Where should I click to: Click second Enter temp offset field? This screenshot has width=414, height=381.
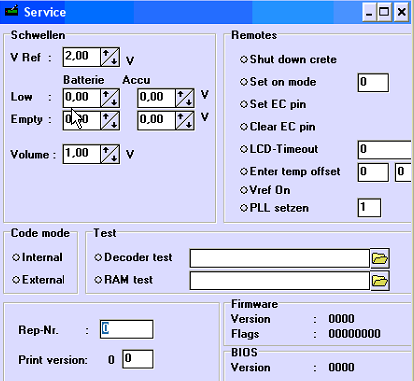[404, 172]
